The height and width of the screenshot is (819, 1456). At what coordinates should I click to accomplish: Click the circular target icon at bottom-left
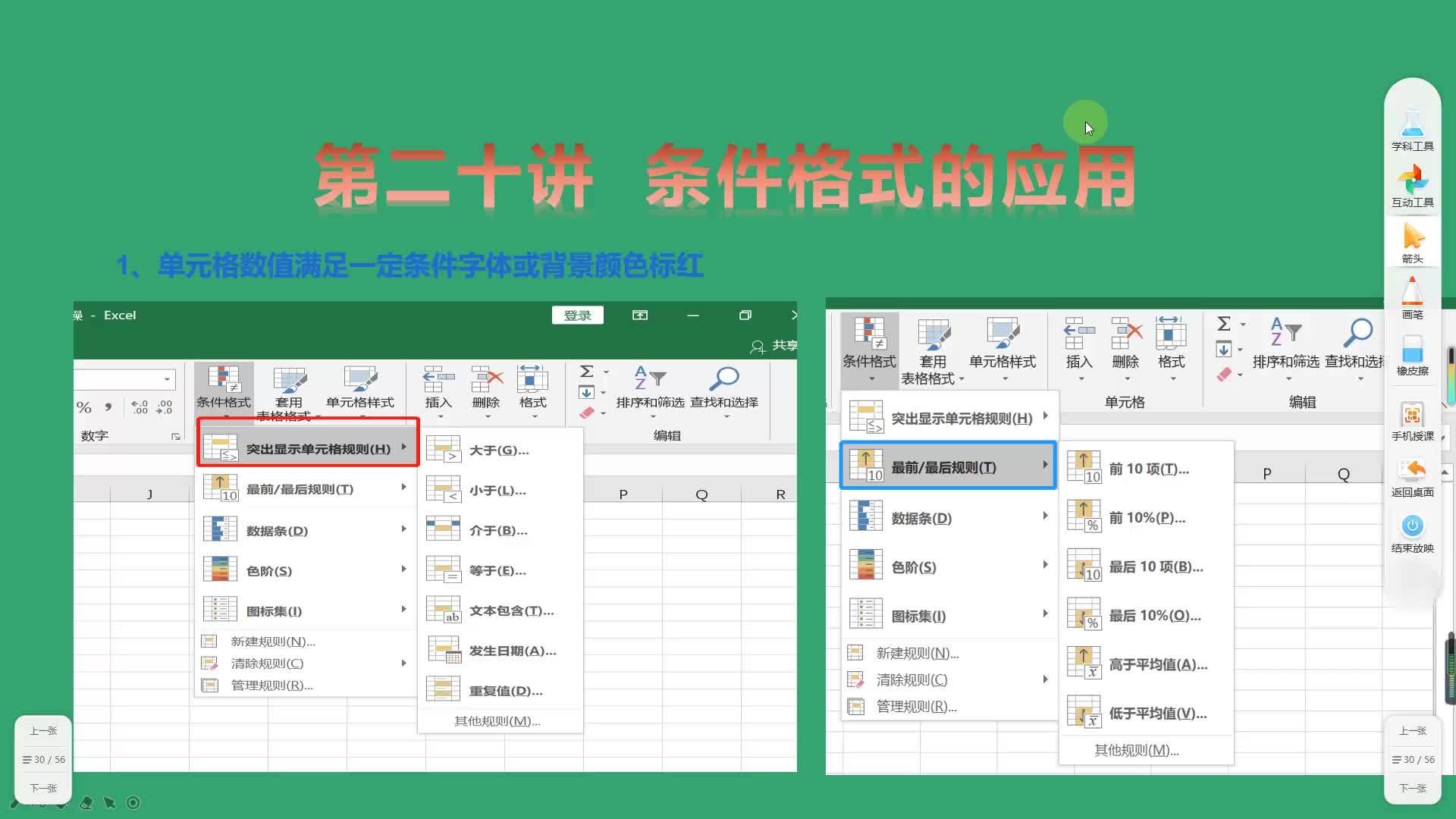click(x=133, y=802)
